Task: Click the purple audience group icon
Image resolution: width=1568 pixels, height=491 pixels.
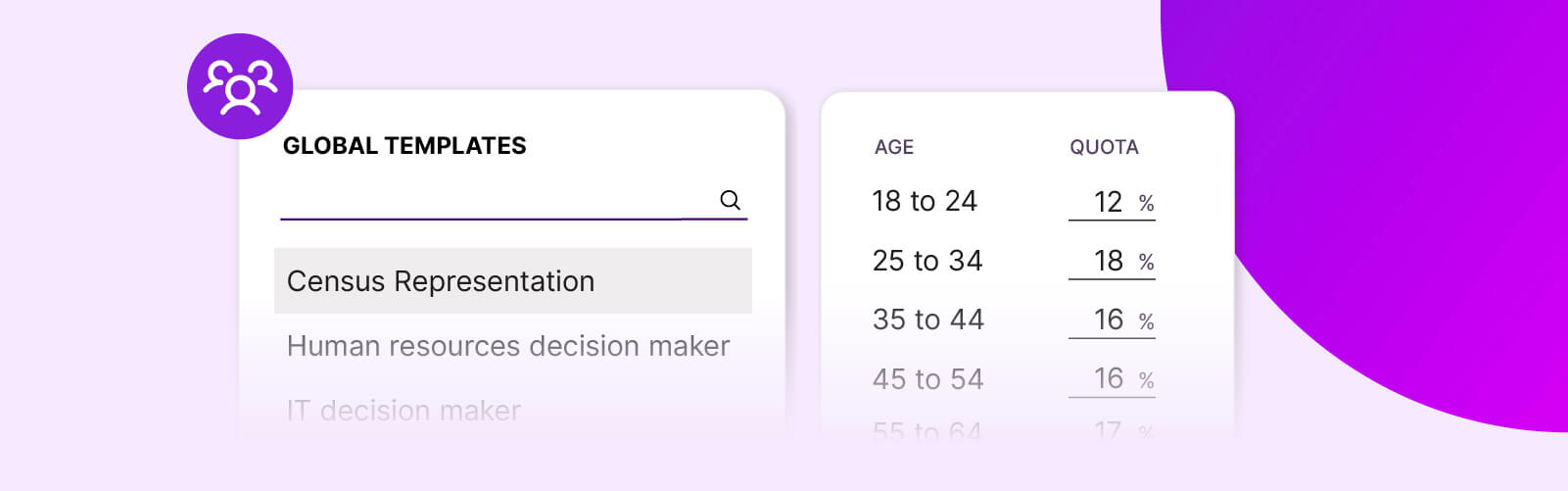Action: coord(240,86)
